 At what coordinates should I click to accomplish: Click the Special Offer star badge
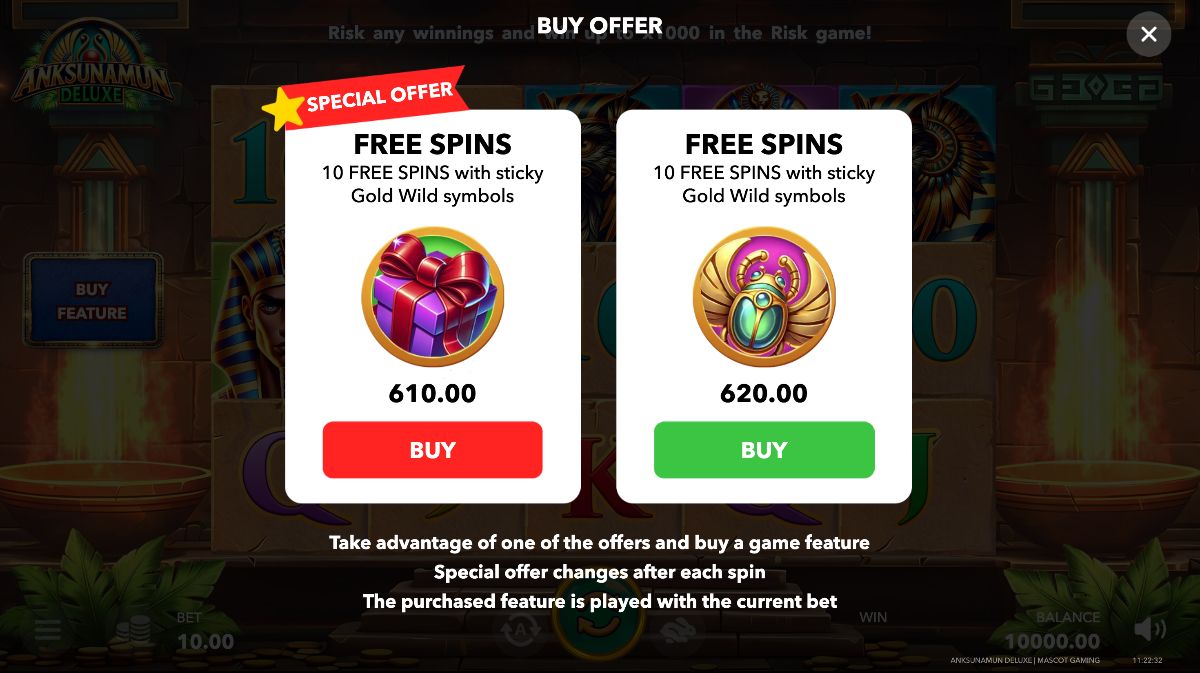click(363, 98)
